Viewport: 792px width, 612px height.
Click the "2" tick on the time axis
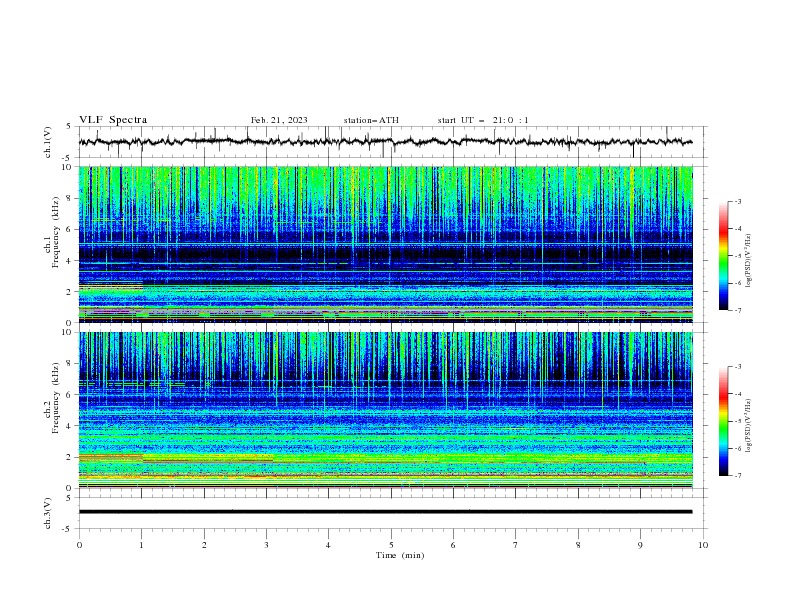pos(204,545)
